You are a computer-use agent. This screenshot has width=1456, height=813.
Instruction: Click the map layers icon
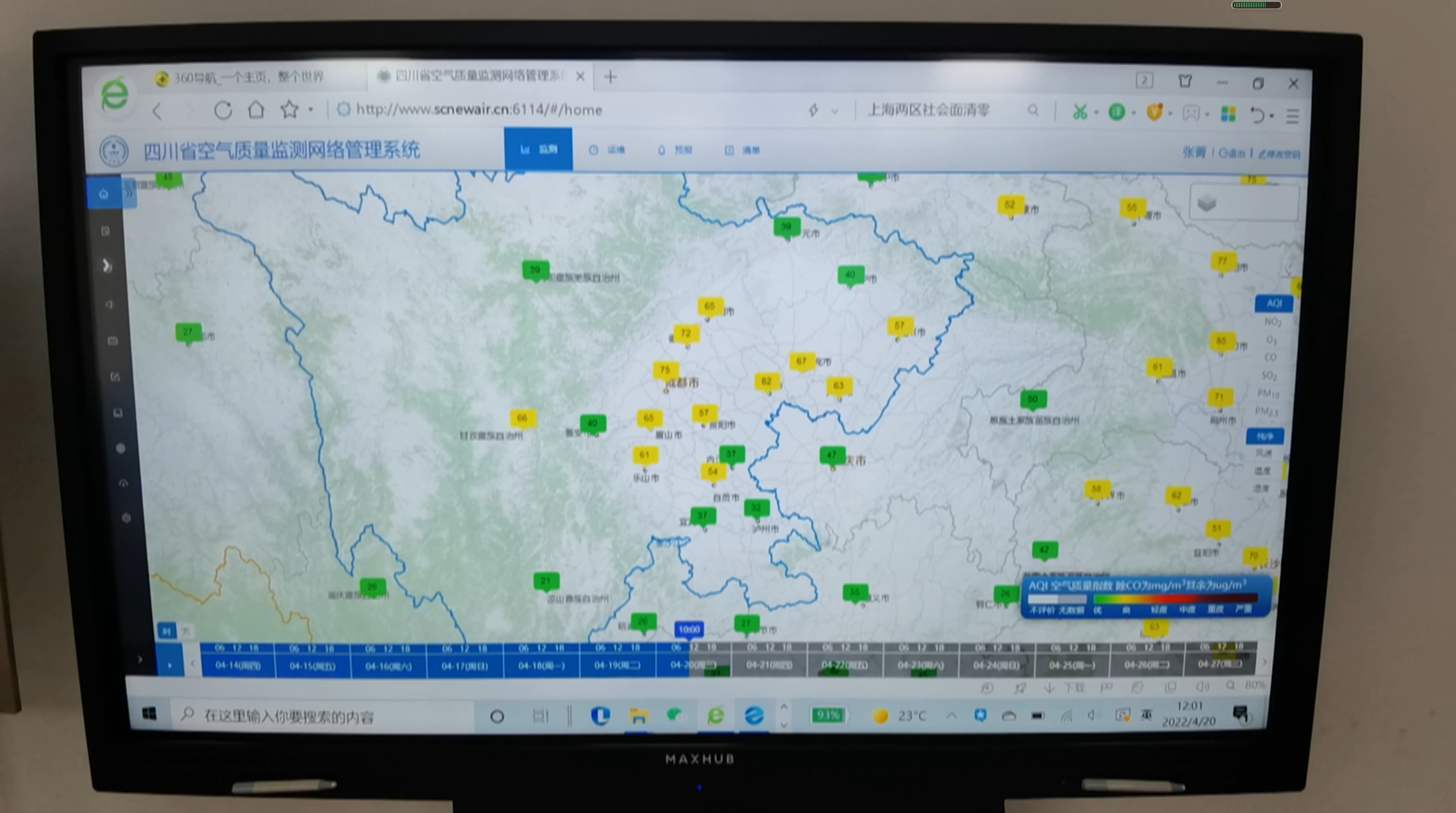click(1207, 203)
